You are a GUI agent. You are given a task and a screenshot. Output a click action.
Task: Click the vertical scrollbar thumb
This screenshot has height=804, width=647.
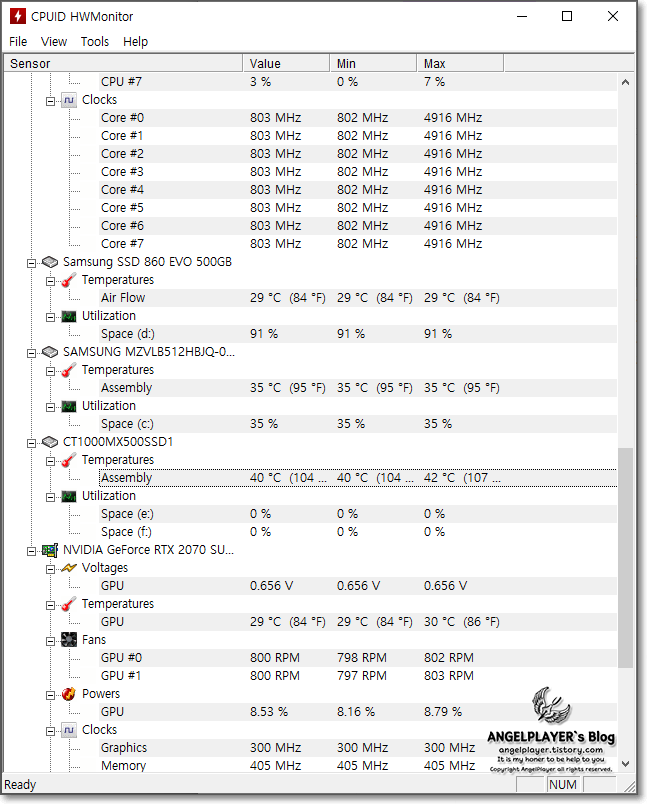tap(625, 558)
